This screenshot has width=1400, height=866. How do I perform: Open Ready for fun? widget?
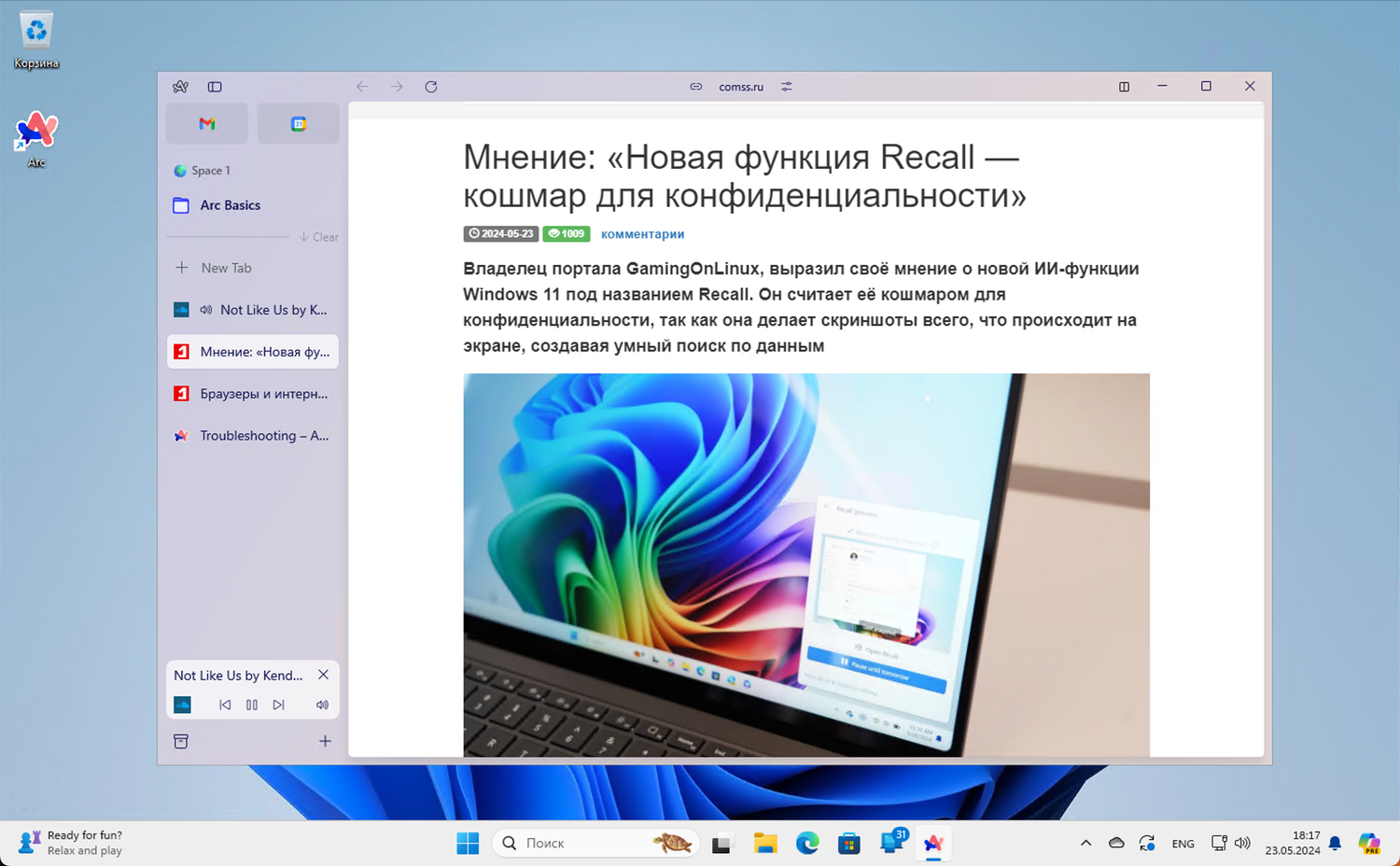tap(71, 843)
